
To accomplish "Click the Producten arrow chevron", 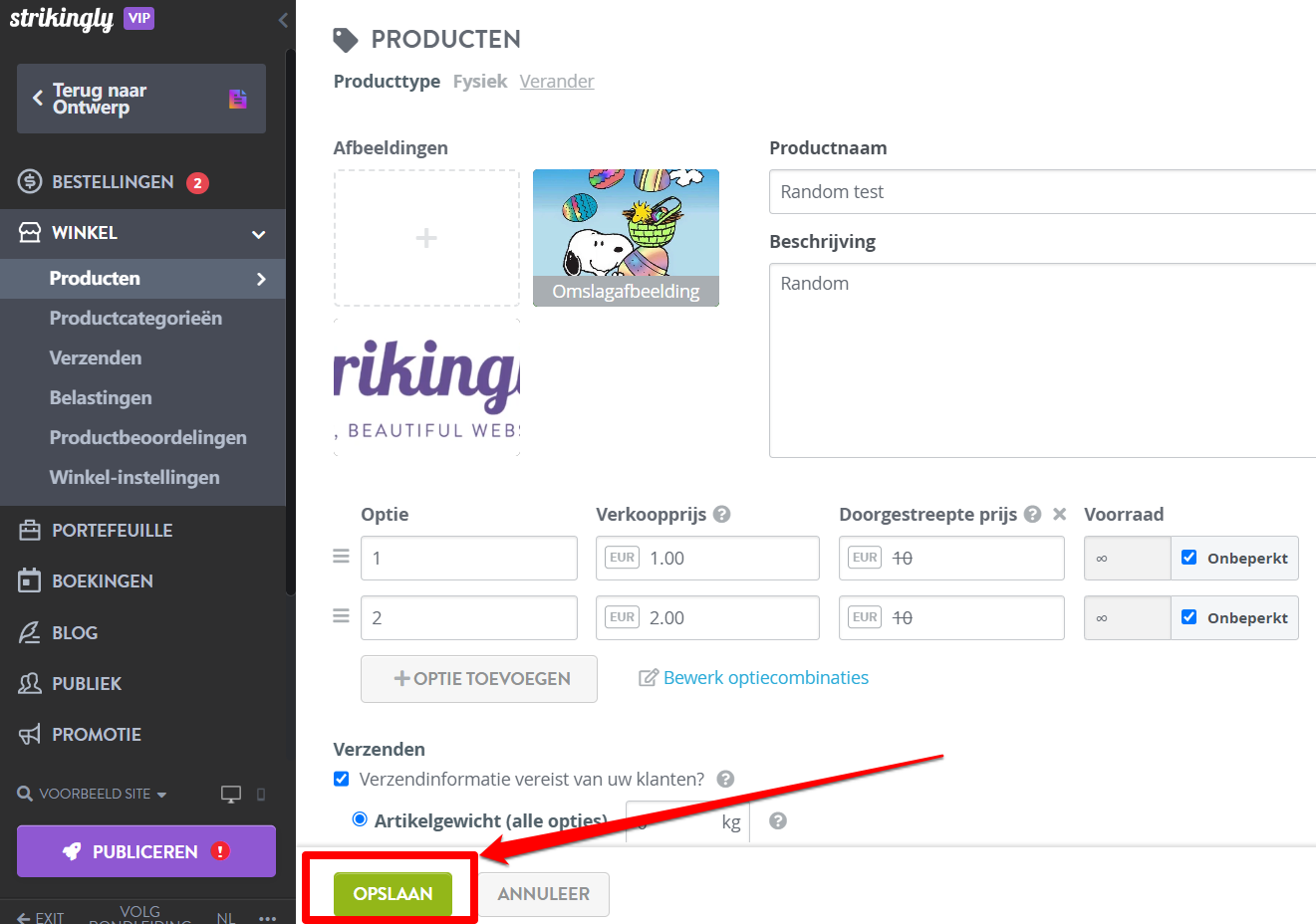I will coord(261,279).
